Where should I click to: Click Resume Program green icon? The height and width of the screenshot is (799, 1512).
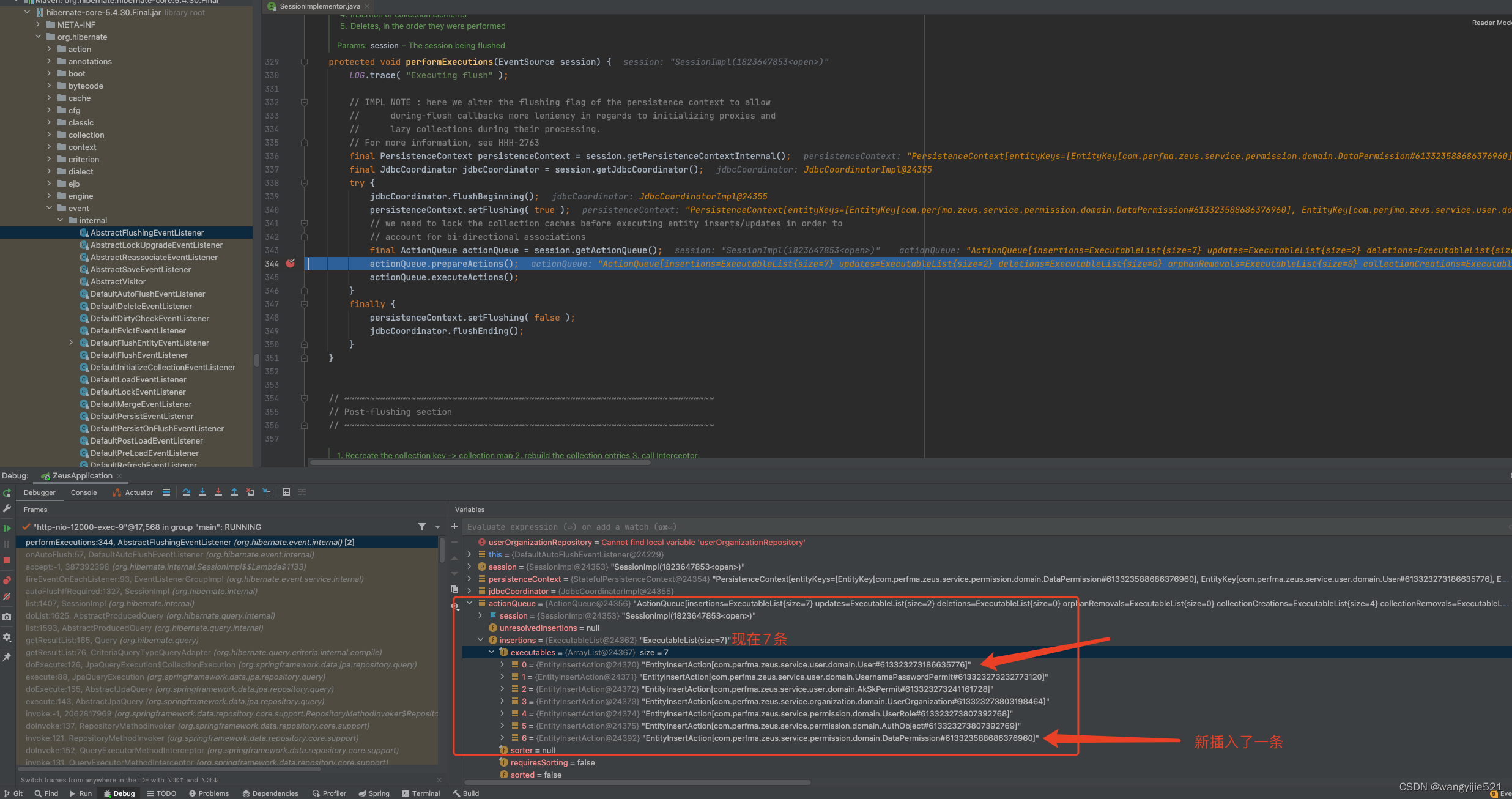click(7, 527)
